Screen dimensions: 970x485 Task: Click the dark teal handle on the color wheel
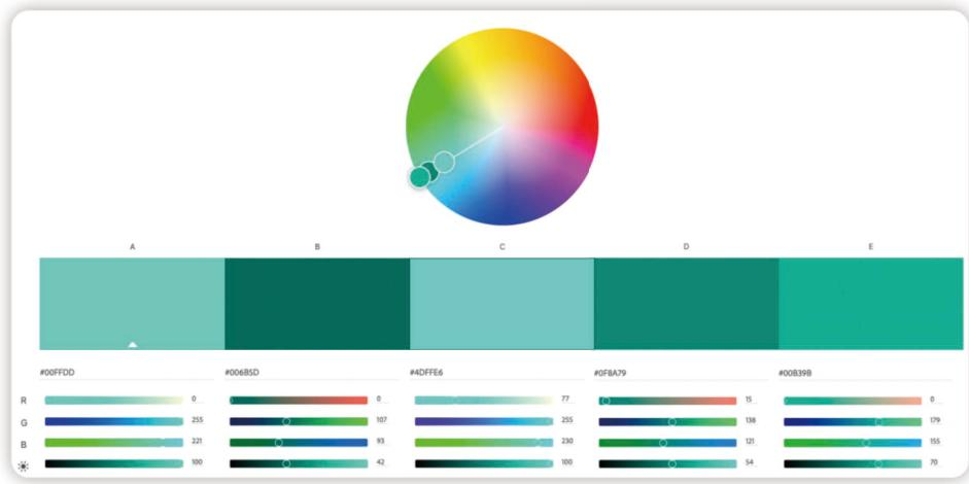[x=429, y=171]
